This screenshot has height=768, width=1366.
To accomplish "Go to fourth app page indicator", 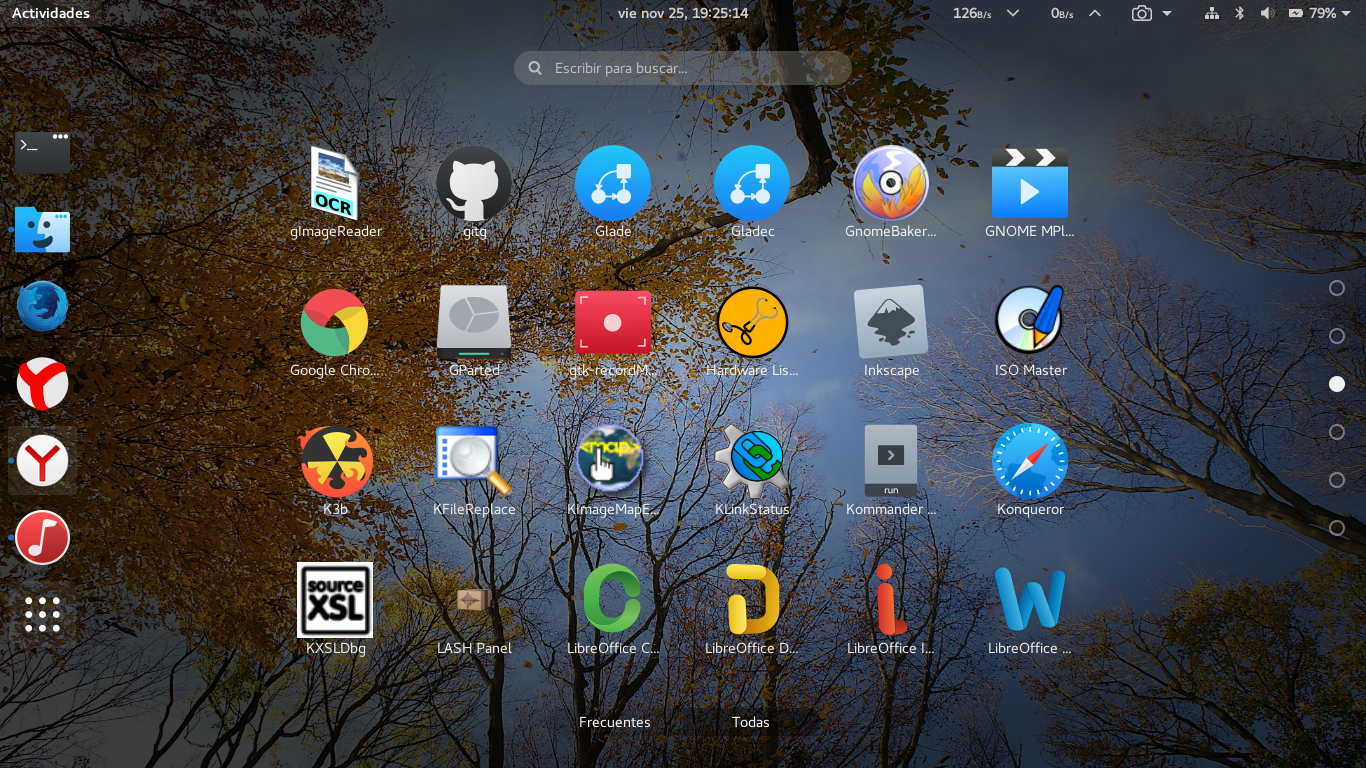I will (x=1337, y=432).
